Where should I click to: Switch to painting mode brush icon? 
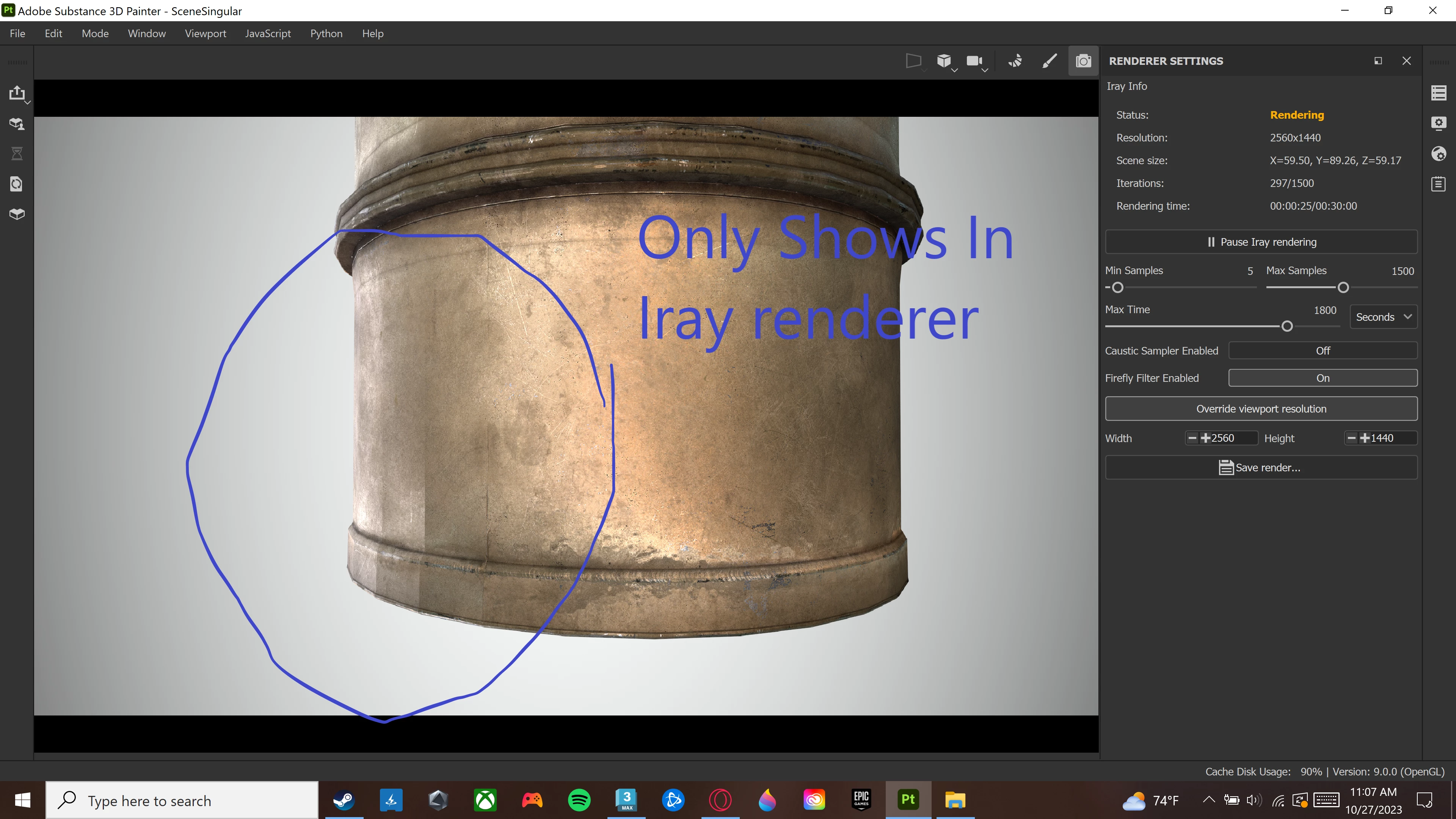(1049, 61)
